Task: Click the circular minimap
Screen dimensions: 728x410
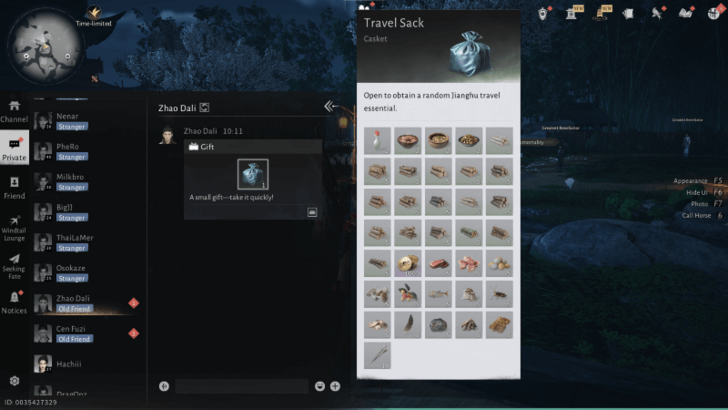Action: click(46, 46)
